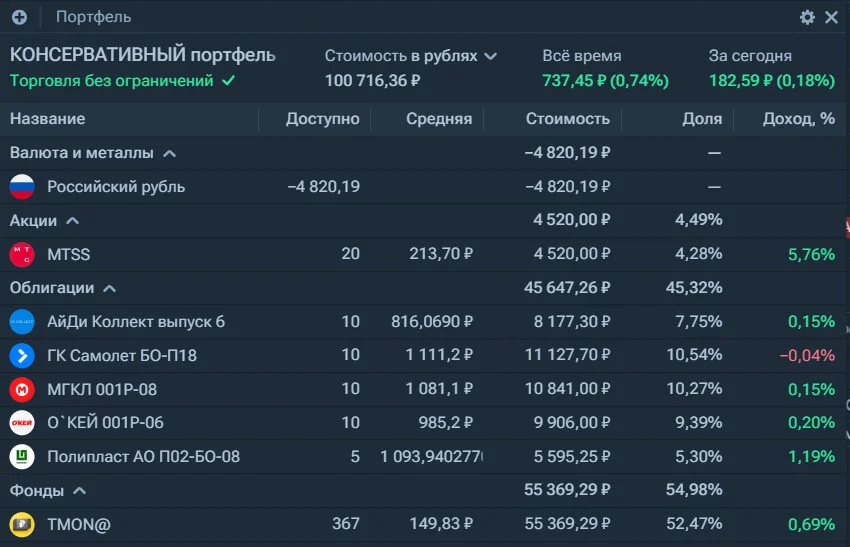Click the Полипласт bond logo icon
The height and width of the screenshot is (547, 850).
coord(22,456)
